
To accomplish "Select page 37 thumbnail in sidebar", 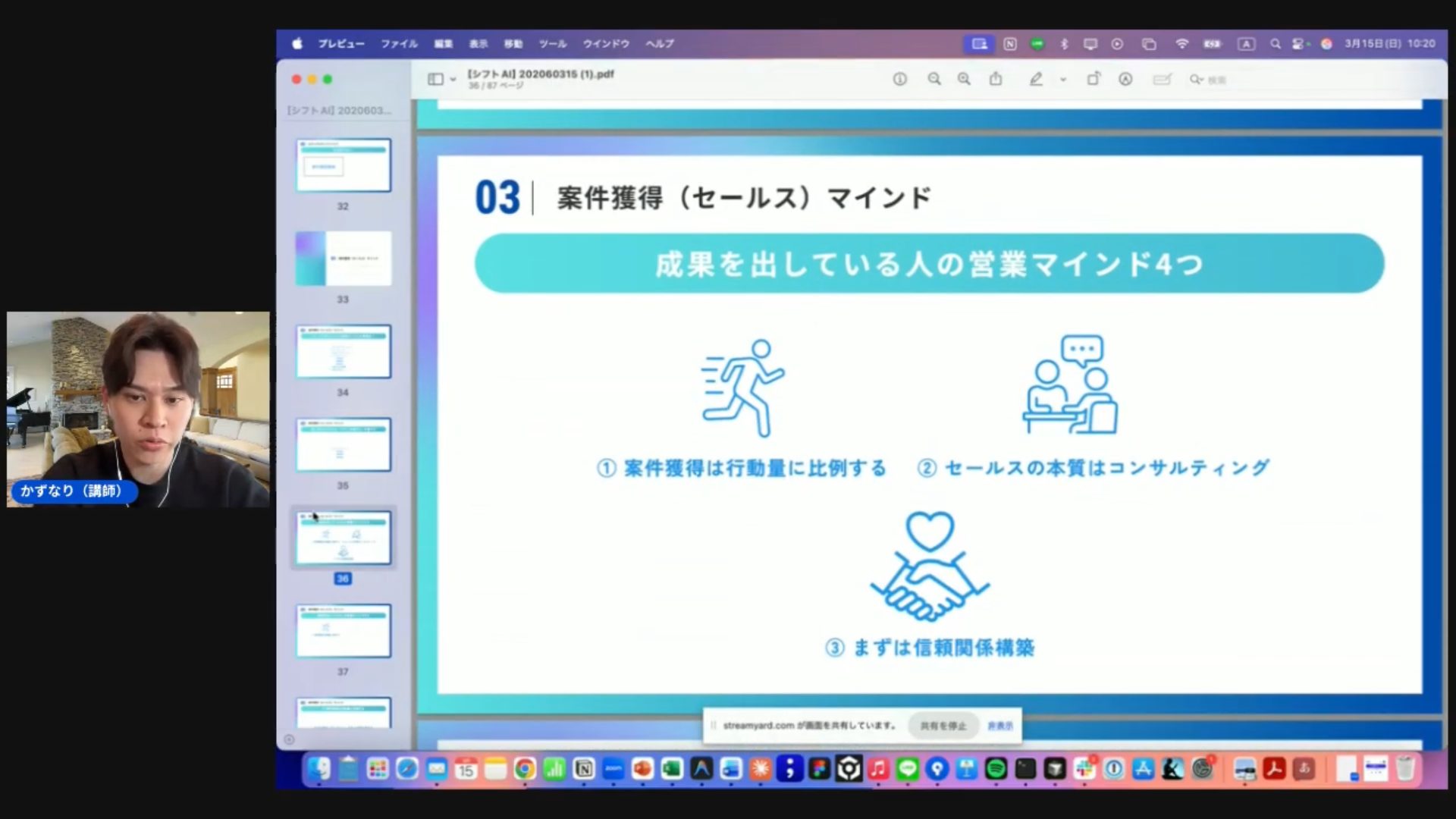I will click(343, 631).
